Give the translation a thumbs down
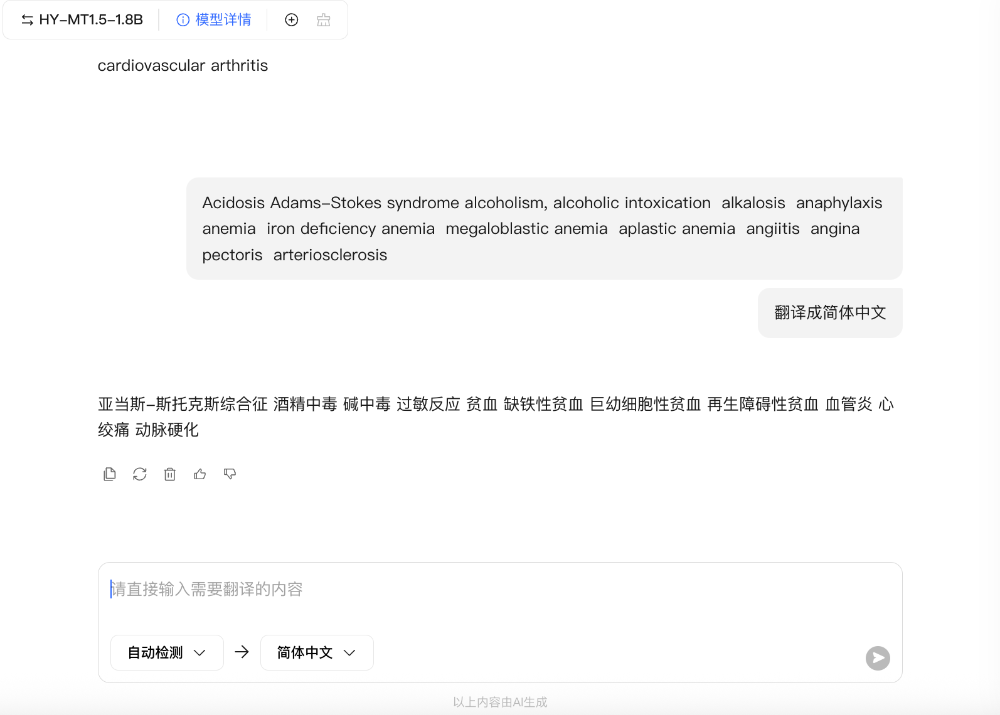 coord(229,473)
